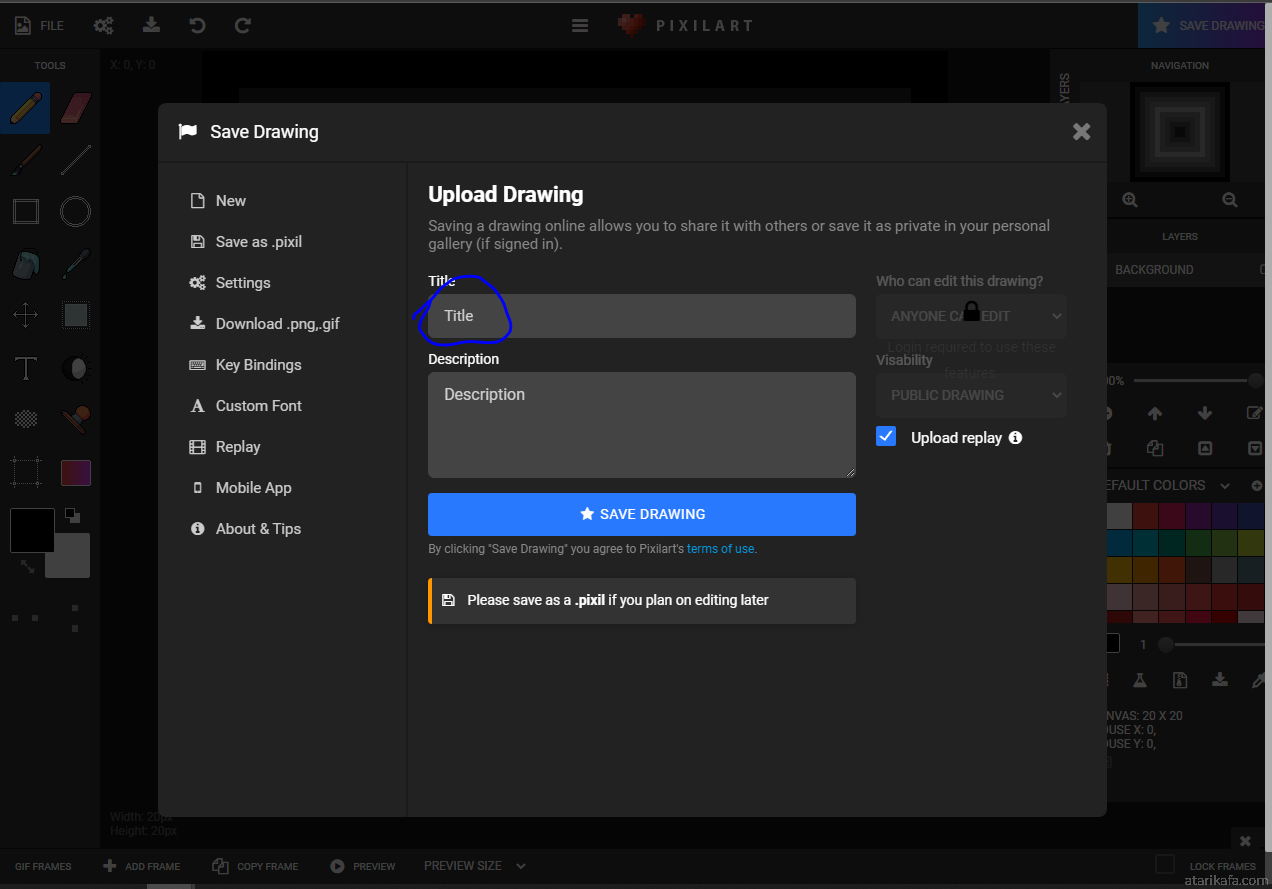Click Copy Frame button
Viewport: 1272px width, 889px height.
(255, 866)
